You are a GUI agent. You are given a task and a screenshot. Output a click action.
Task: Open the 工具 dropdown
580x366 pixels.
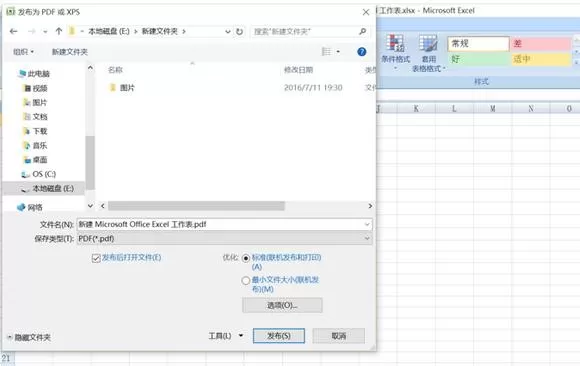point(225,336)
